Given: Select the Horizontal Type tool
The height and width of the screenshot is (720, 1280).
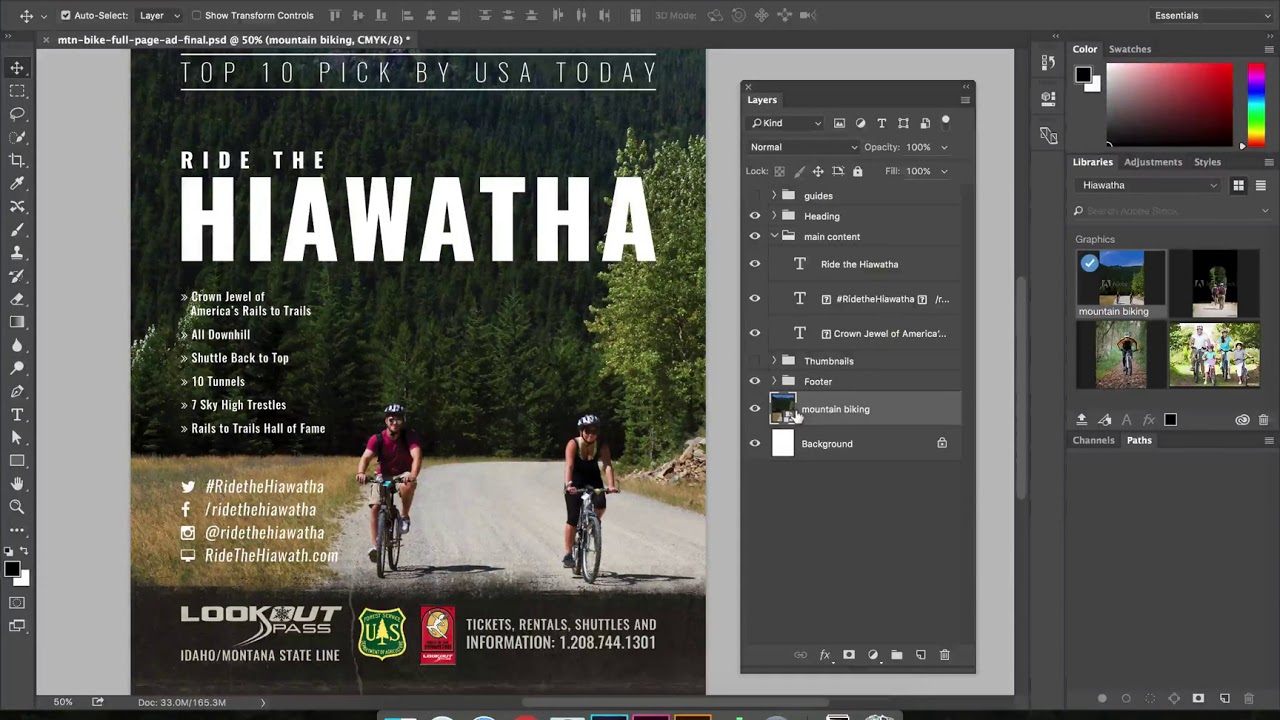Looking at the screenshot, I should 17,414.
